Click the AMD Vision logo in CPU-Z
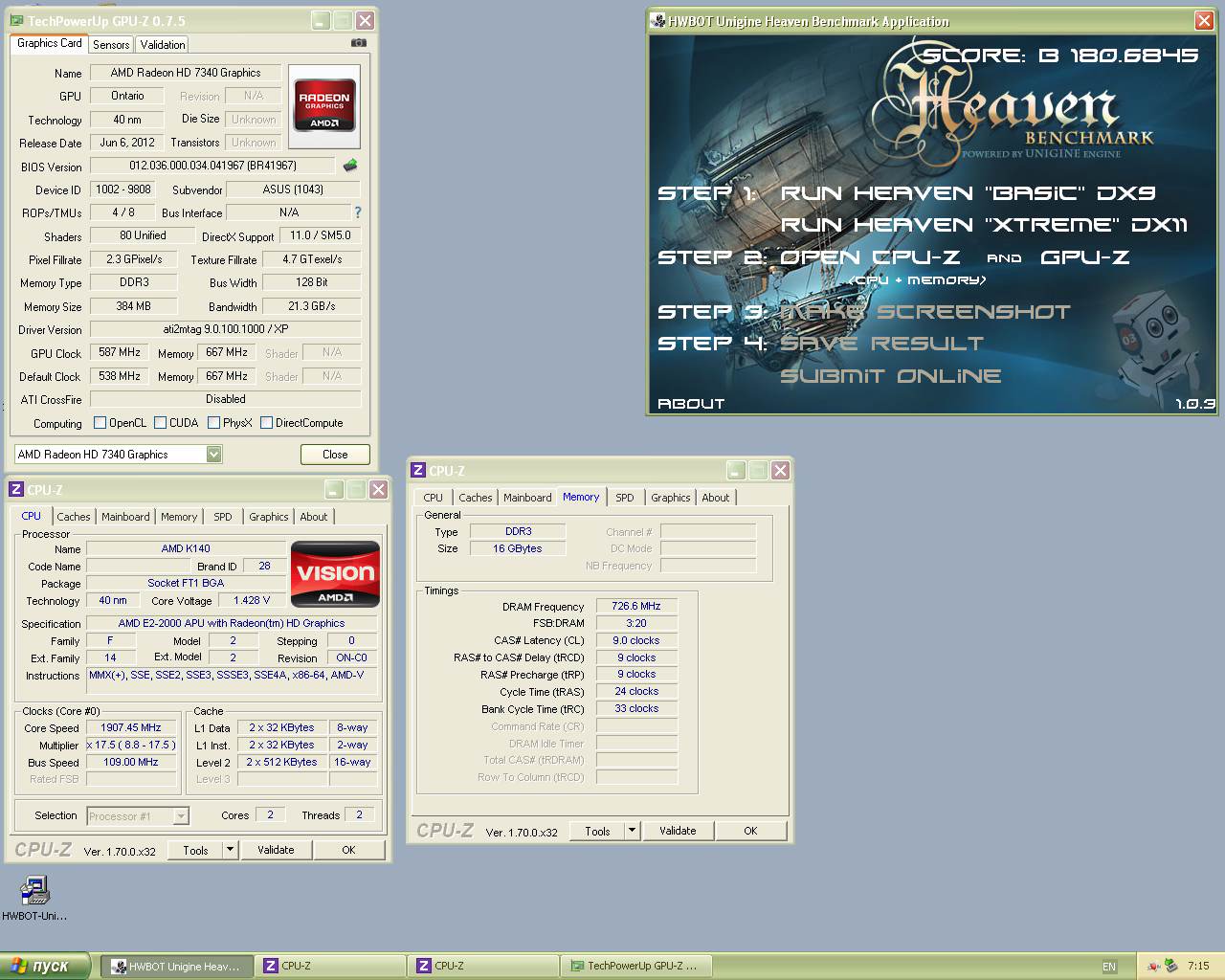The image size is (1225, 980). coord(335,574)
